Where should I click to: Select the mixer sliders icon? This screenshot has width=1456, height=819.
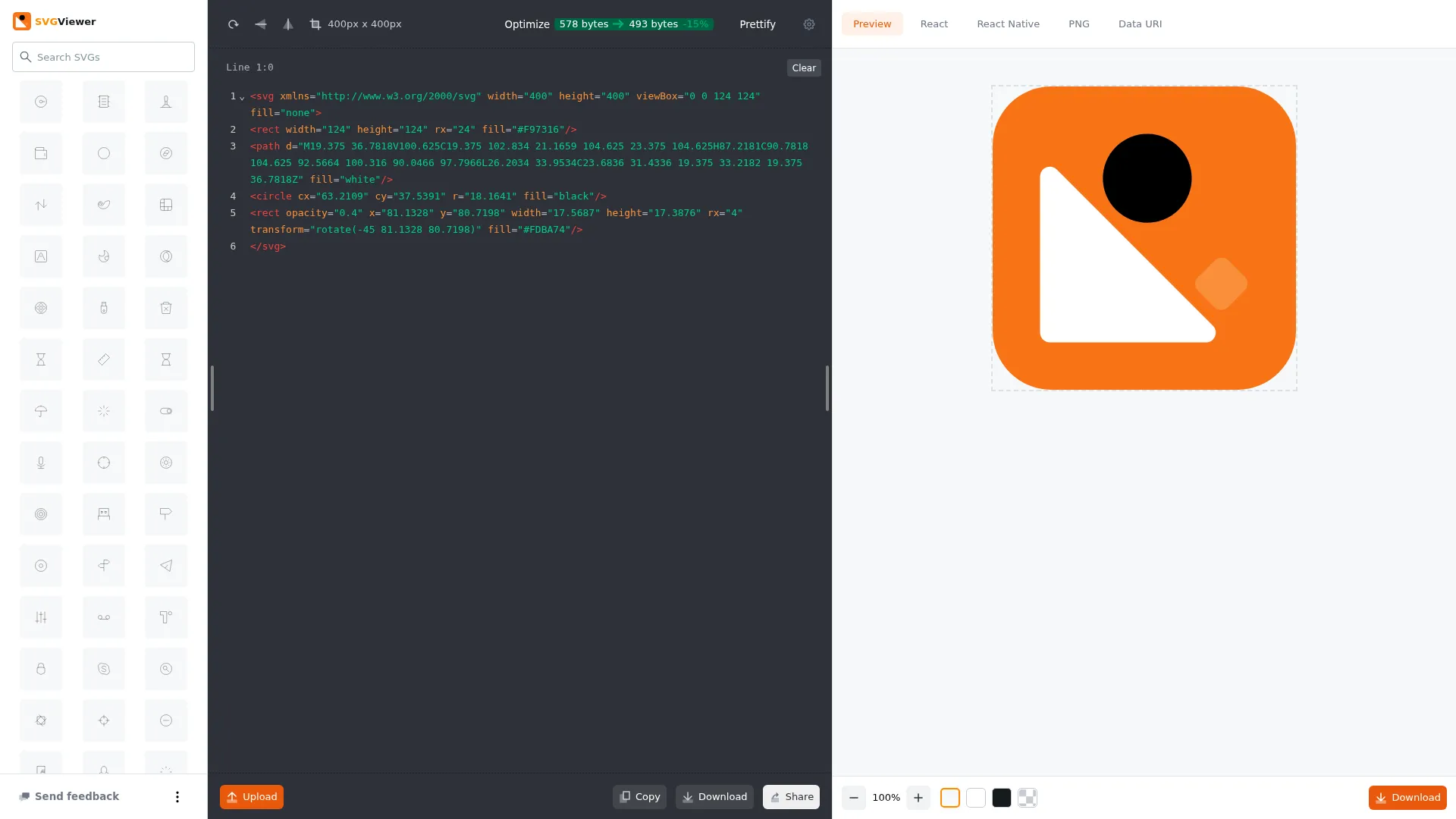coord(41,617)
